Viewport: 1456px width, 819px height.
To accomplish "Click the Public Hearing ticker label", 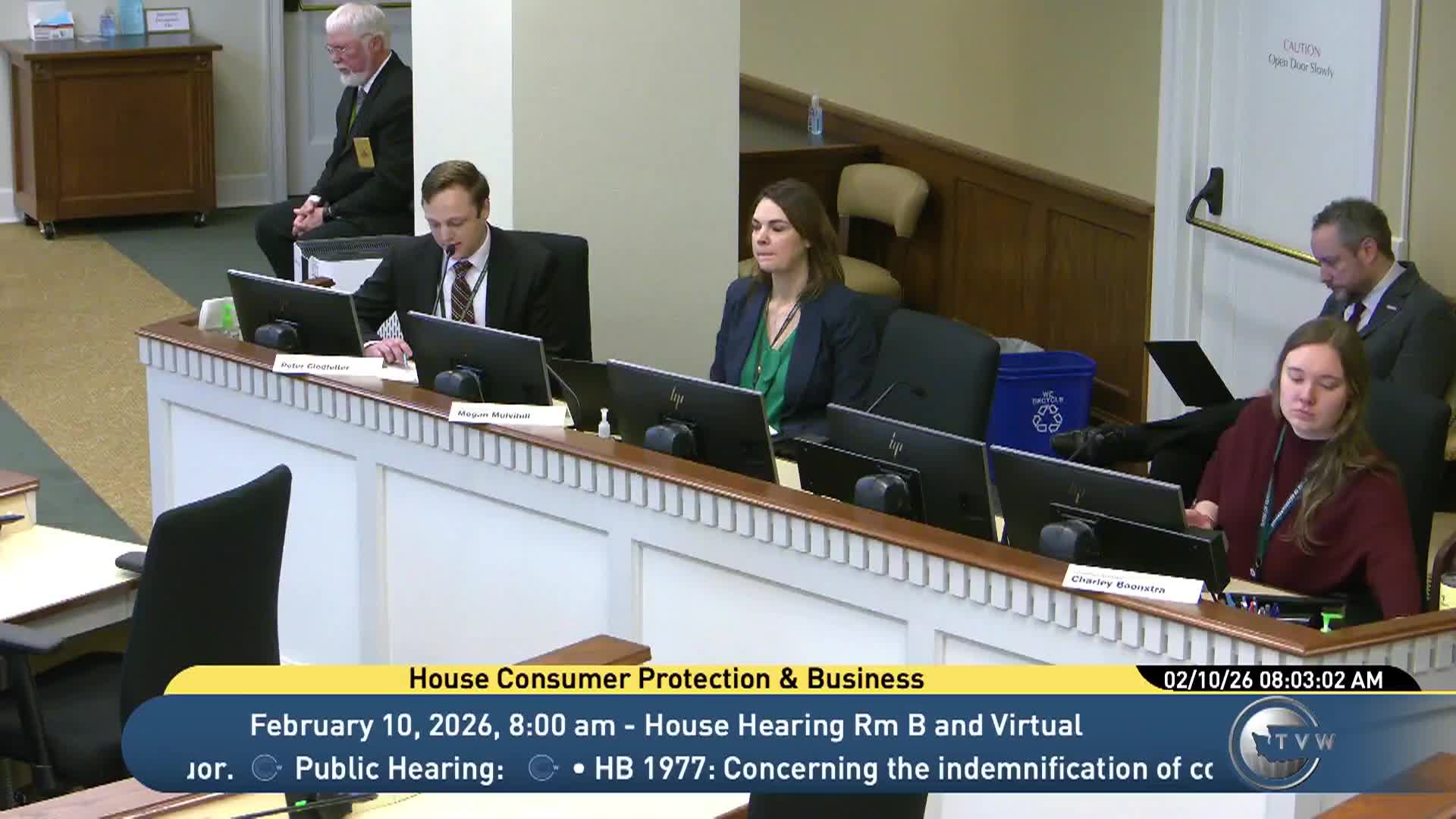I will [399, 769].
